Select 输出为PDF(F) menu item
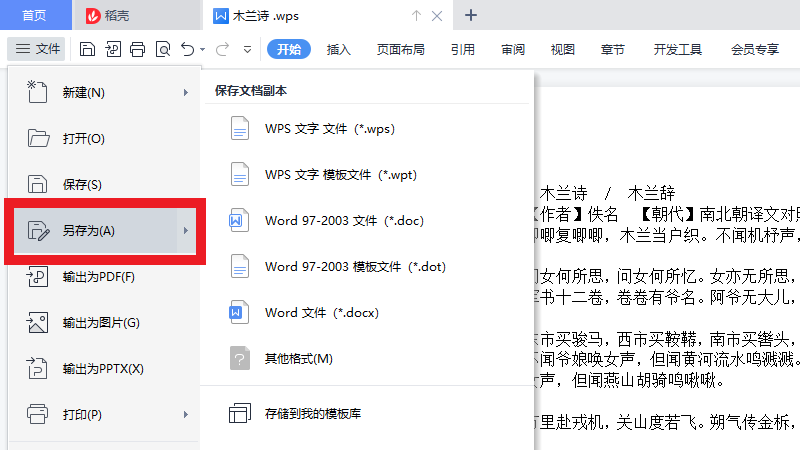 pos(98,277)
